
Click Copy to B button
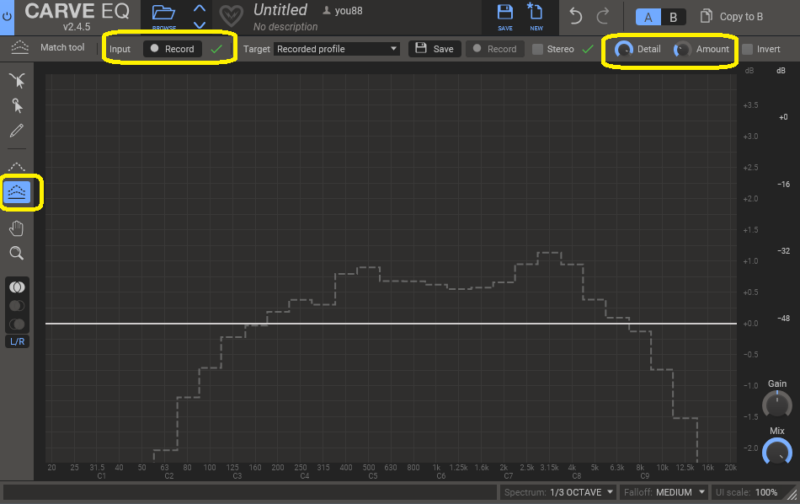(732, 17)
